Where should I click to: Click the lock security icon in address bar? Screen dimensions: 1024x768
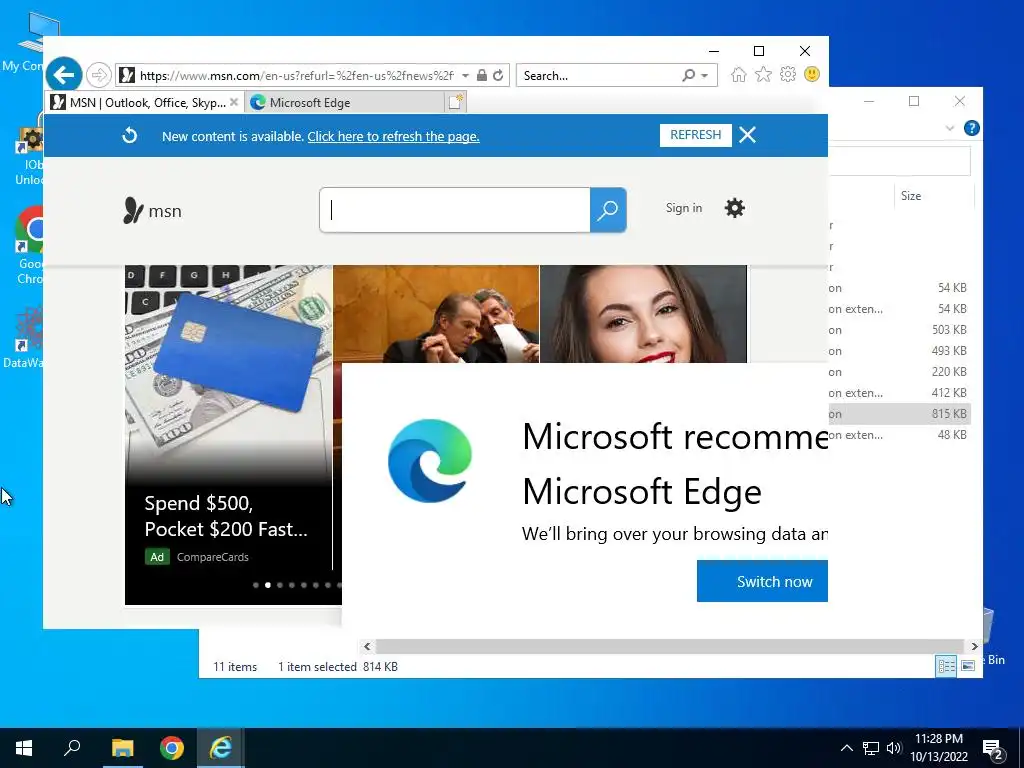point(481,75)
